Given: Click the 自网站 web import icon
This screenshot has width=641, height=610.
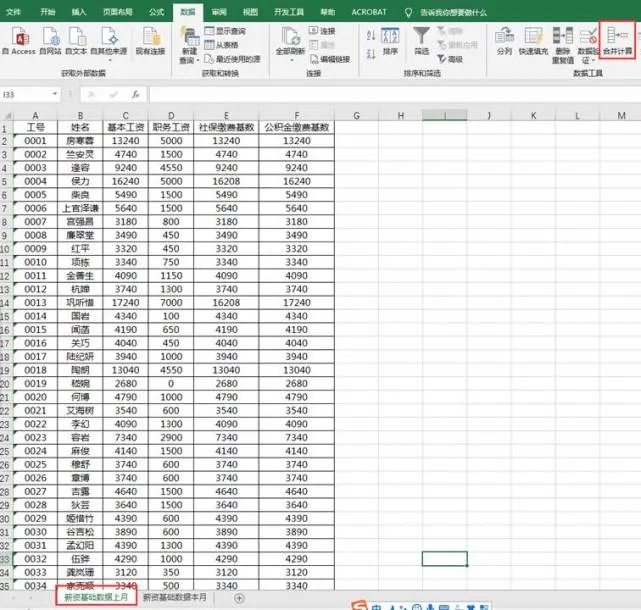Looking at the screenshot, I should [x=51, y=41].
